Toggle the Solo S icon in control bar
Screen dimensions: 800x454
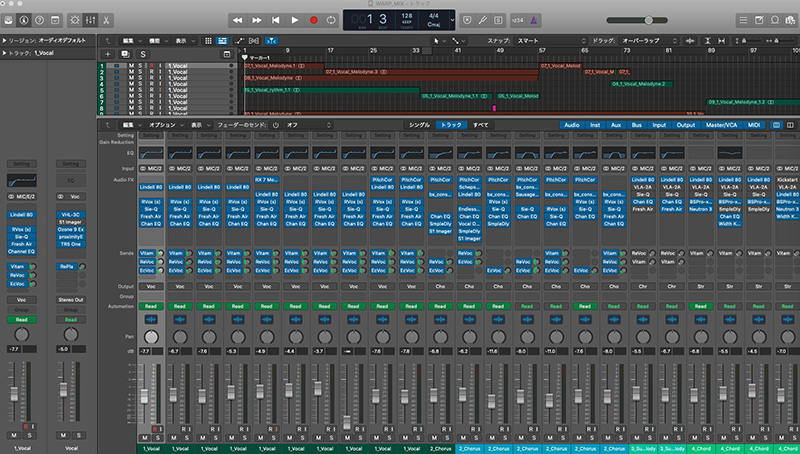click(498, 20)
